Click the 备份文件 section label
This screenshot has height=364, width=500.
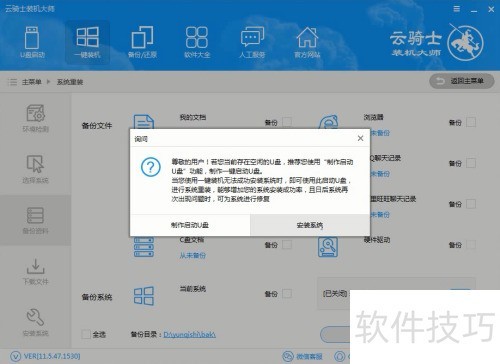tap(97, 126)
